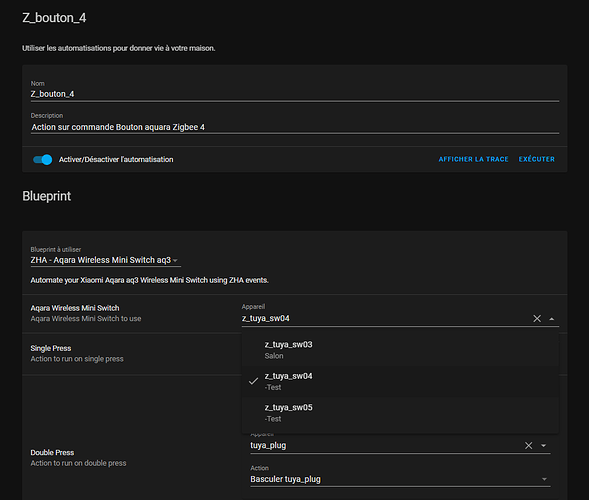Toggle the automation enable switch
589x500 pixels.
(x=42, y=160)
